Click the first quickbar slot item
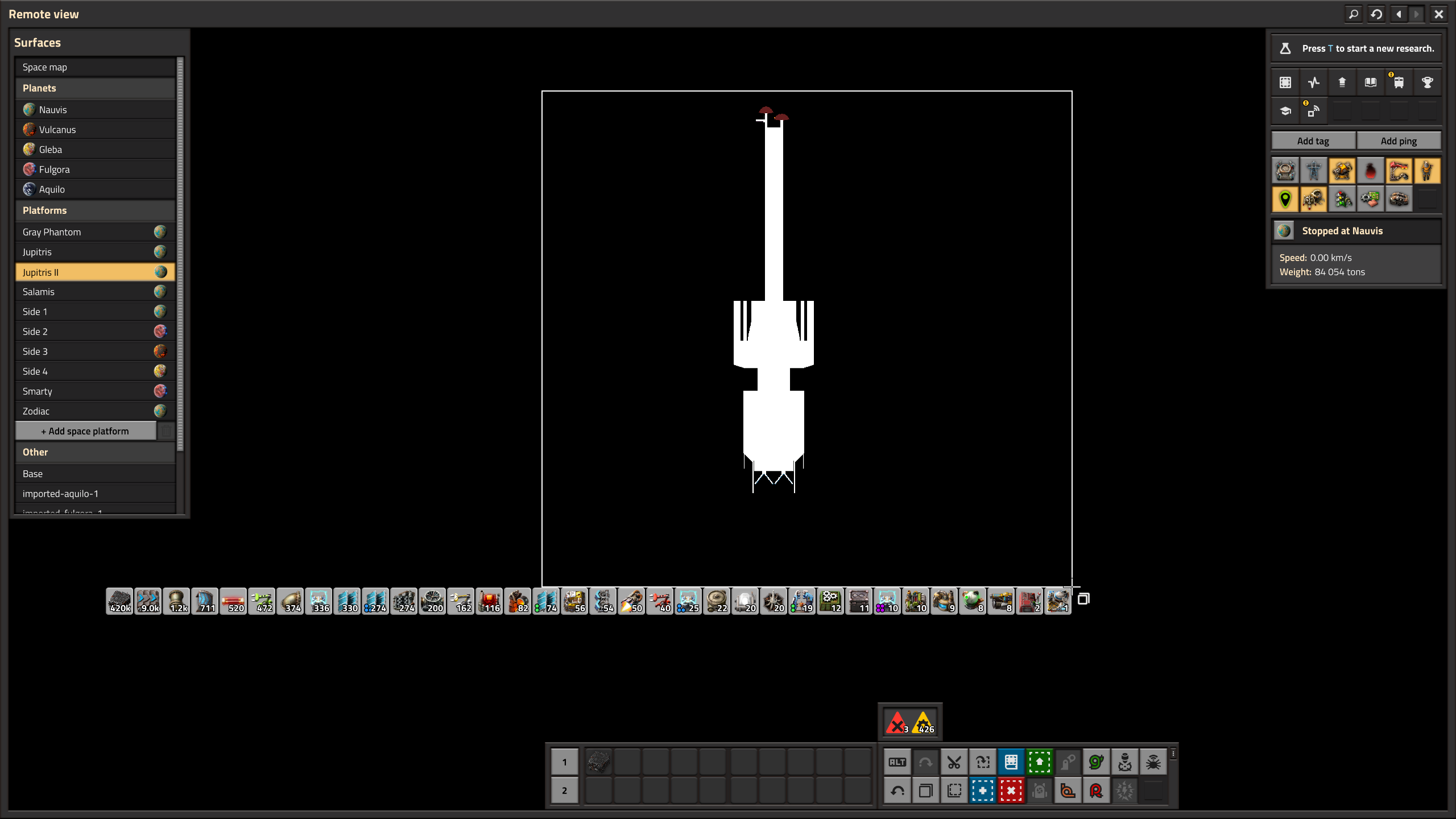 coord(598,762)
